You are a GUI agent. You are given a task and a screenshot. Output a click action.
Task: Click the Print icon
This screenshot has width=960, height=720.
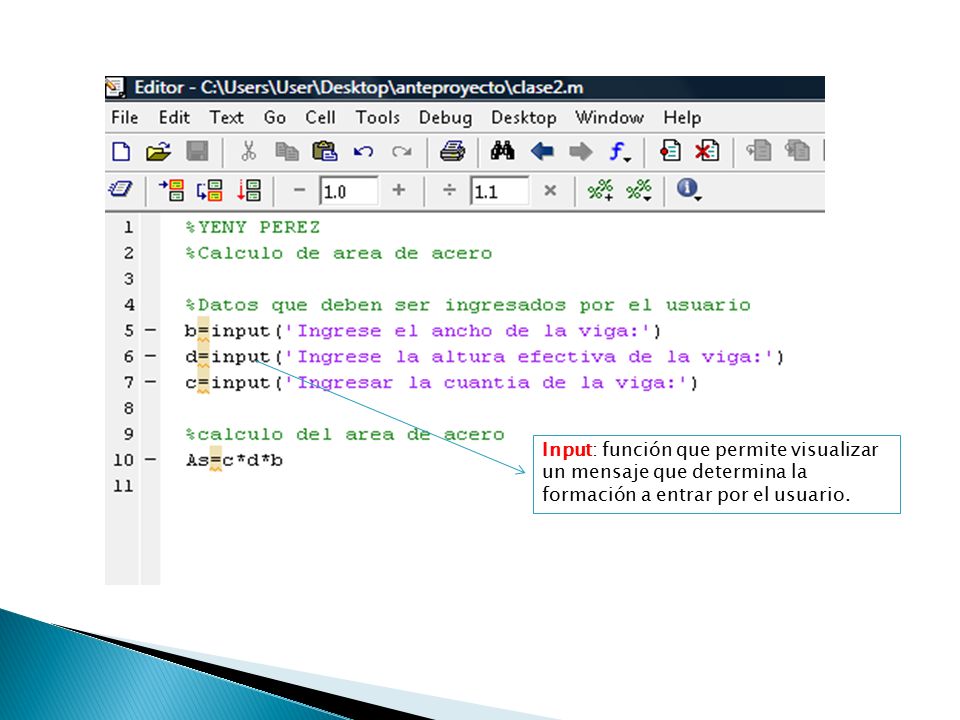[x=452, y=151]
